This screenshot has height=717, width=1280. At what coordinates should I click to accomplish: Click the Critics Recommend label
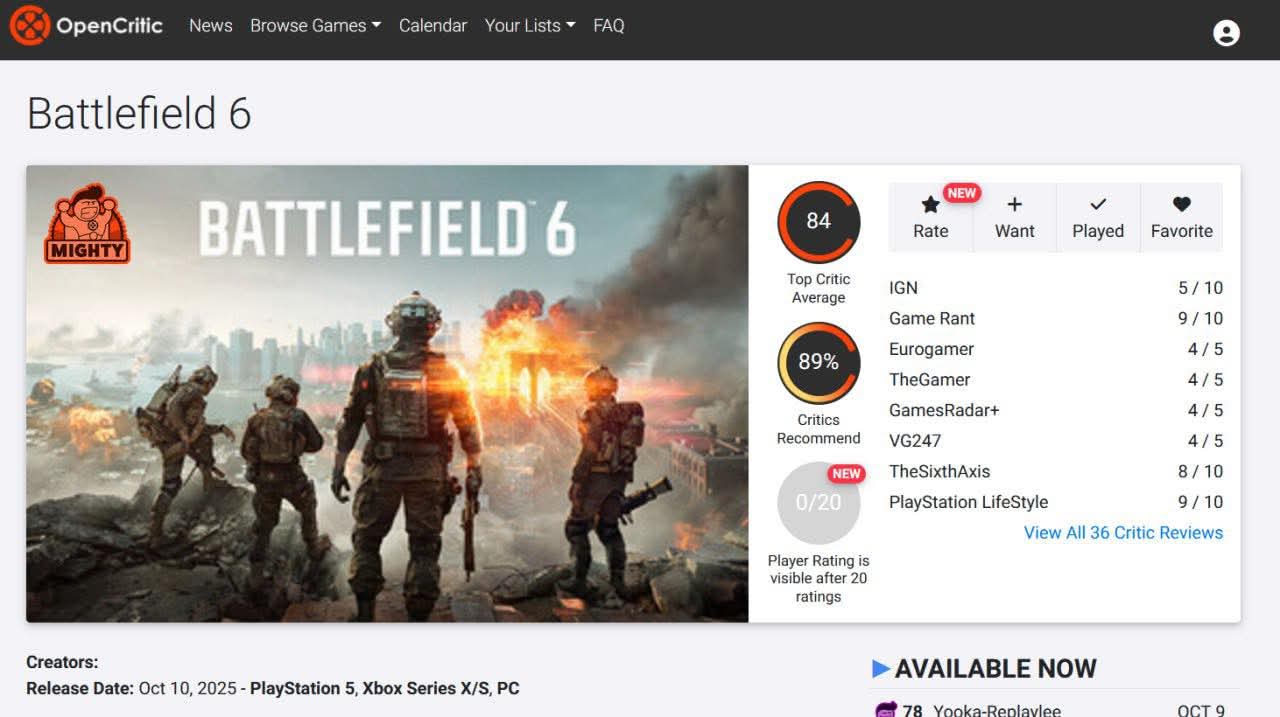coord(819,429)
